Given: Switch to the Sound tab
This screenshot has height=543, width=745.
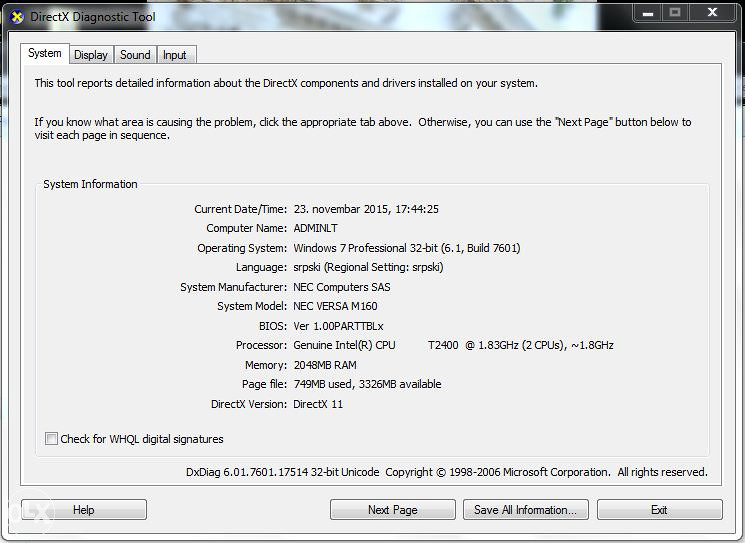Looking at the screenshot, I should 135,55.
